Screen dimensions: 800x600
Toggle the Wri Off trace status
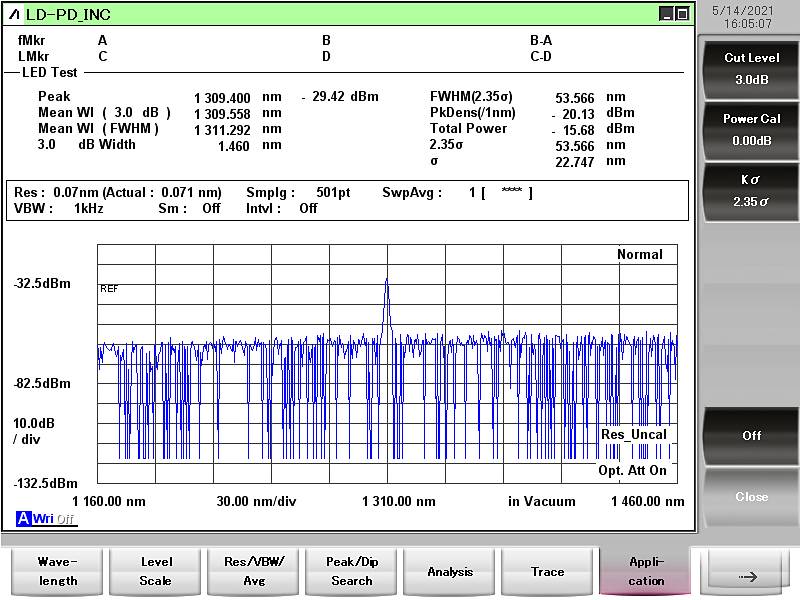[x=54, y=518]
